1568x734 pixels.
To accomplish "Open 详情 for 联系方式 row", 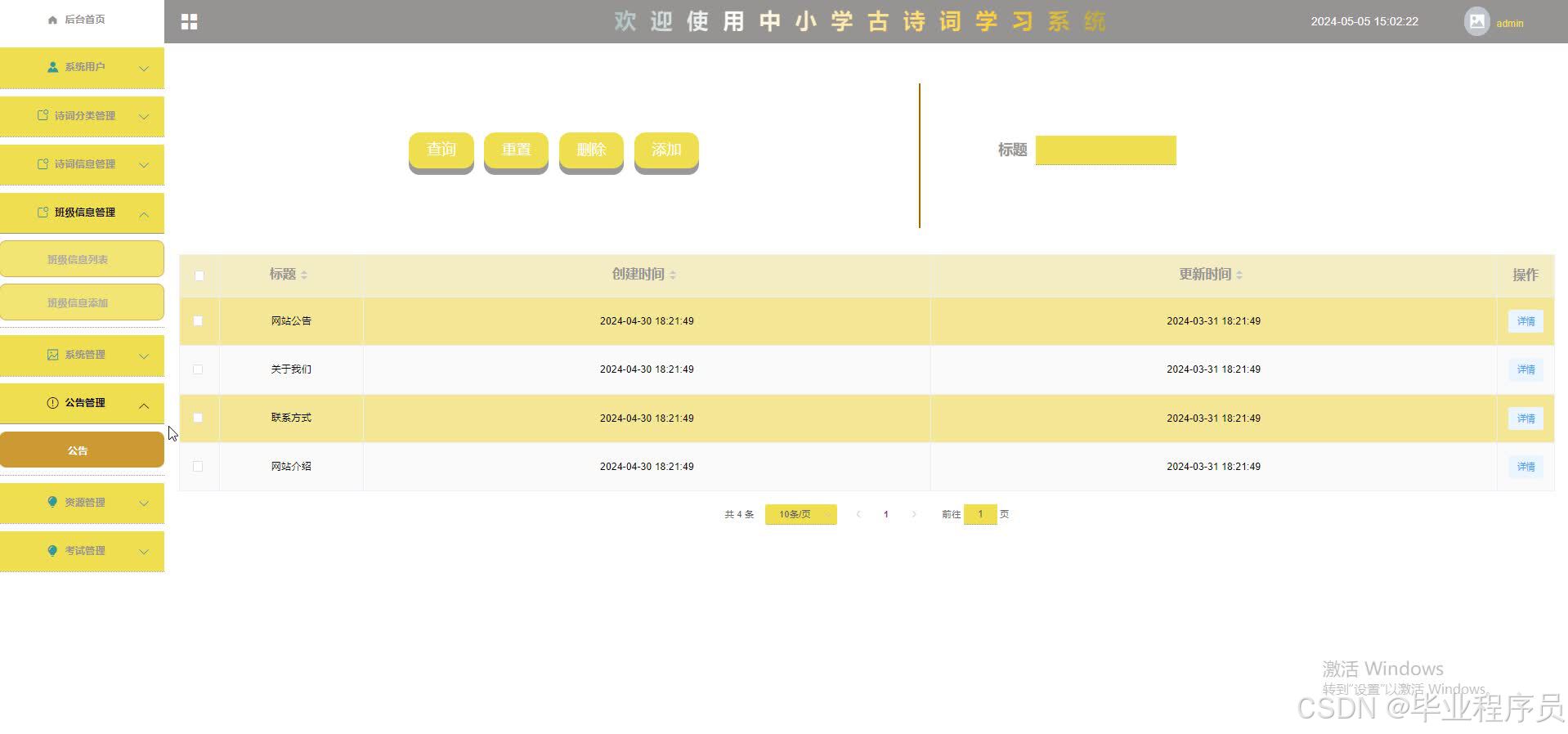I will tap(1525, 418).
